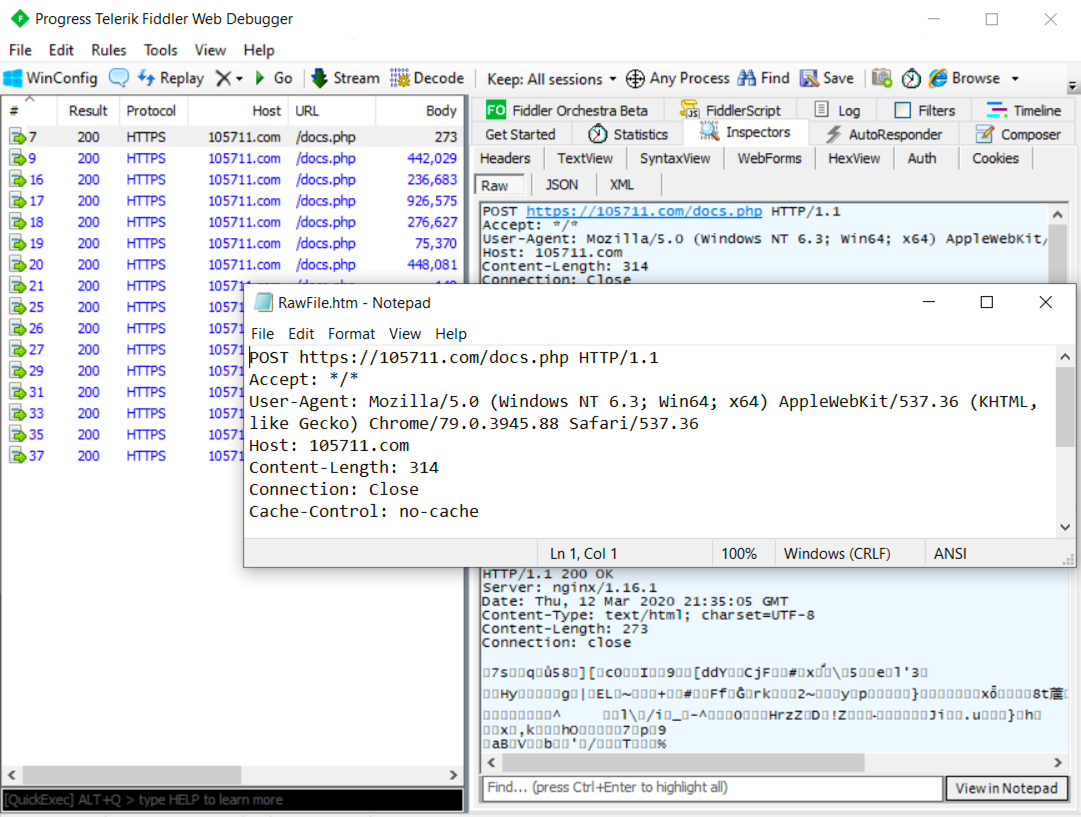This screenshot has height=817, width=1081.
Task: Open the Rules menu in Fiddler
Action: tap(108, 50)
